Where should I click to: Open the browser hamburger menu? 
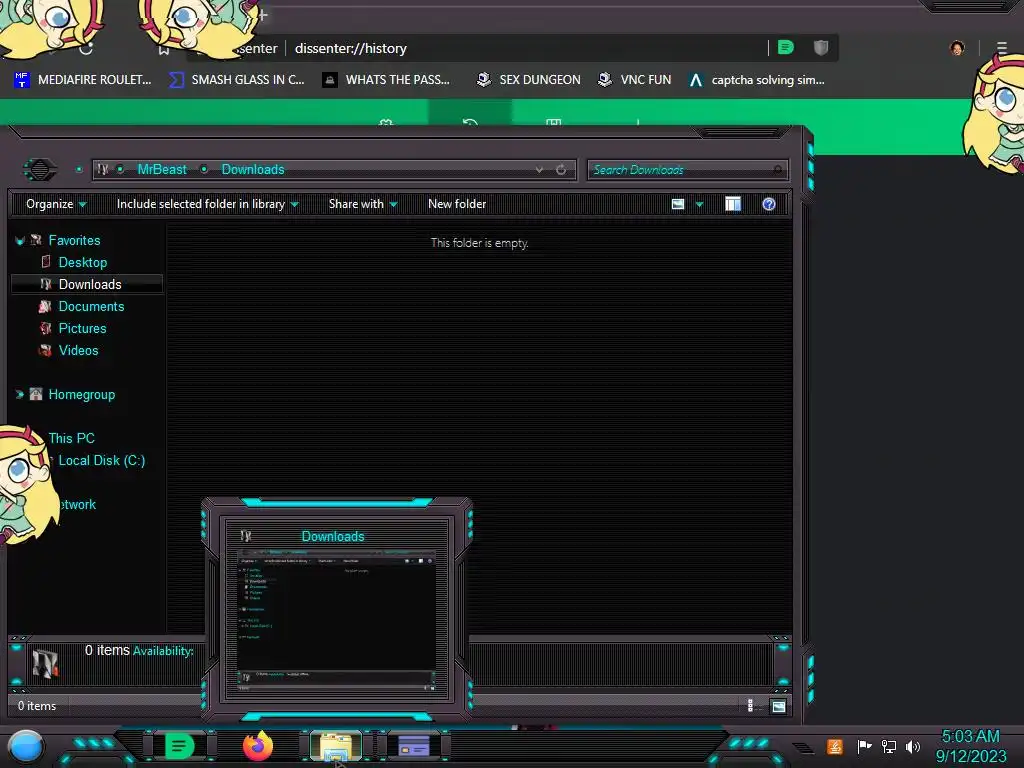(1002, 48)
